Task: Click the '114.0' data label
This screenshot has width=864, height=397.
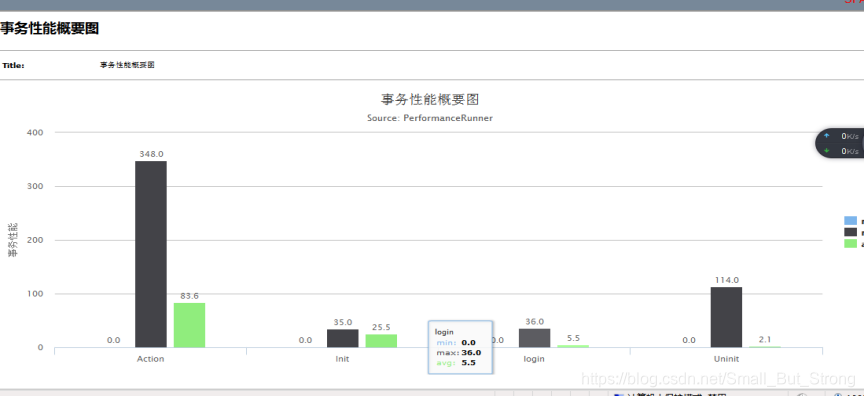Action: pos(727,280)
